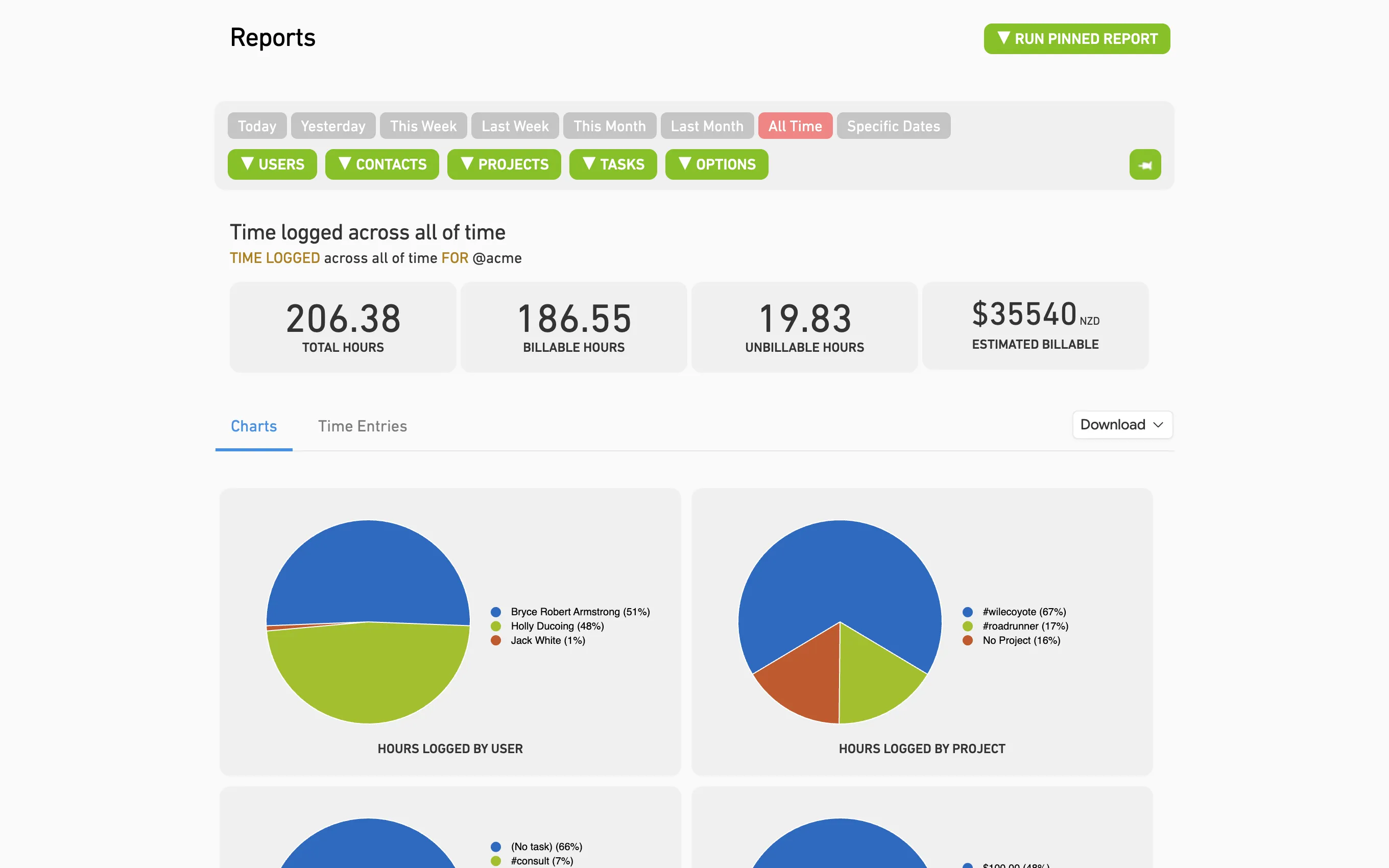Click the (No task) legend dot

496,847
